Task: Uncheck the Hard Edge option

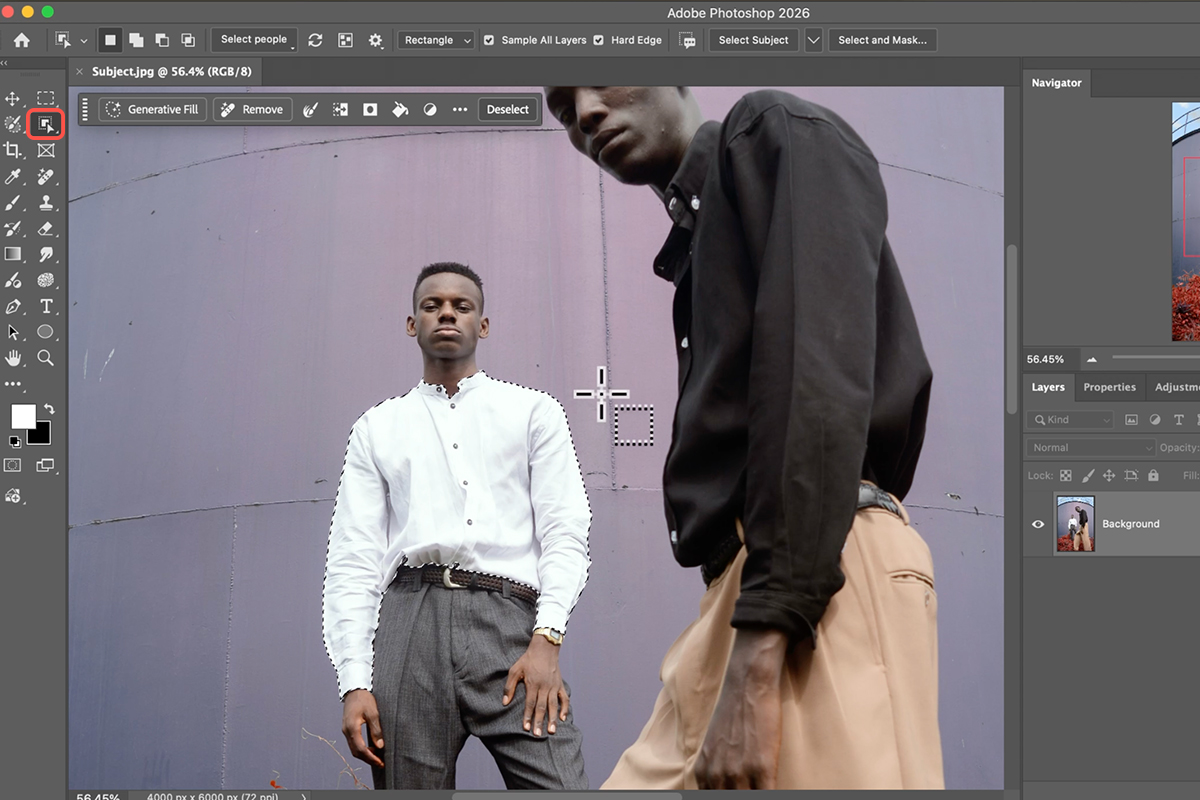Action: pos(598,40)
